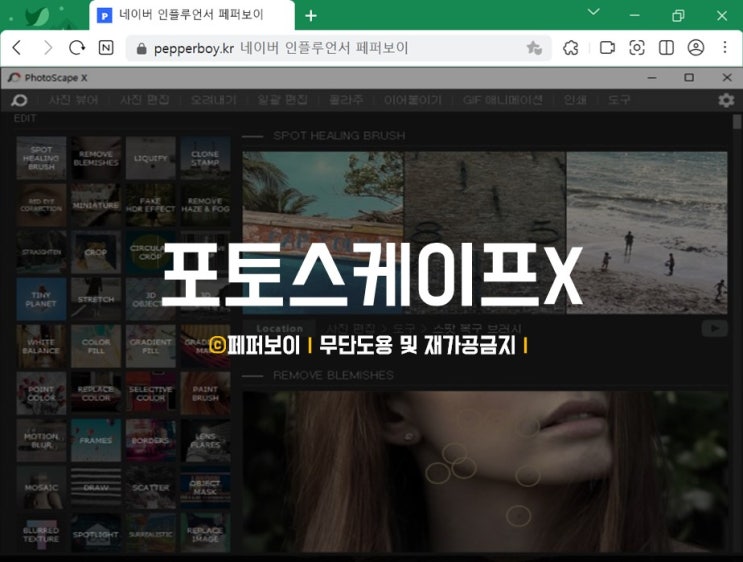Select the Crop tool tile
Image resolution: width=743 pixels, height=562 pixels.
96,252
